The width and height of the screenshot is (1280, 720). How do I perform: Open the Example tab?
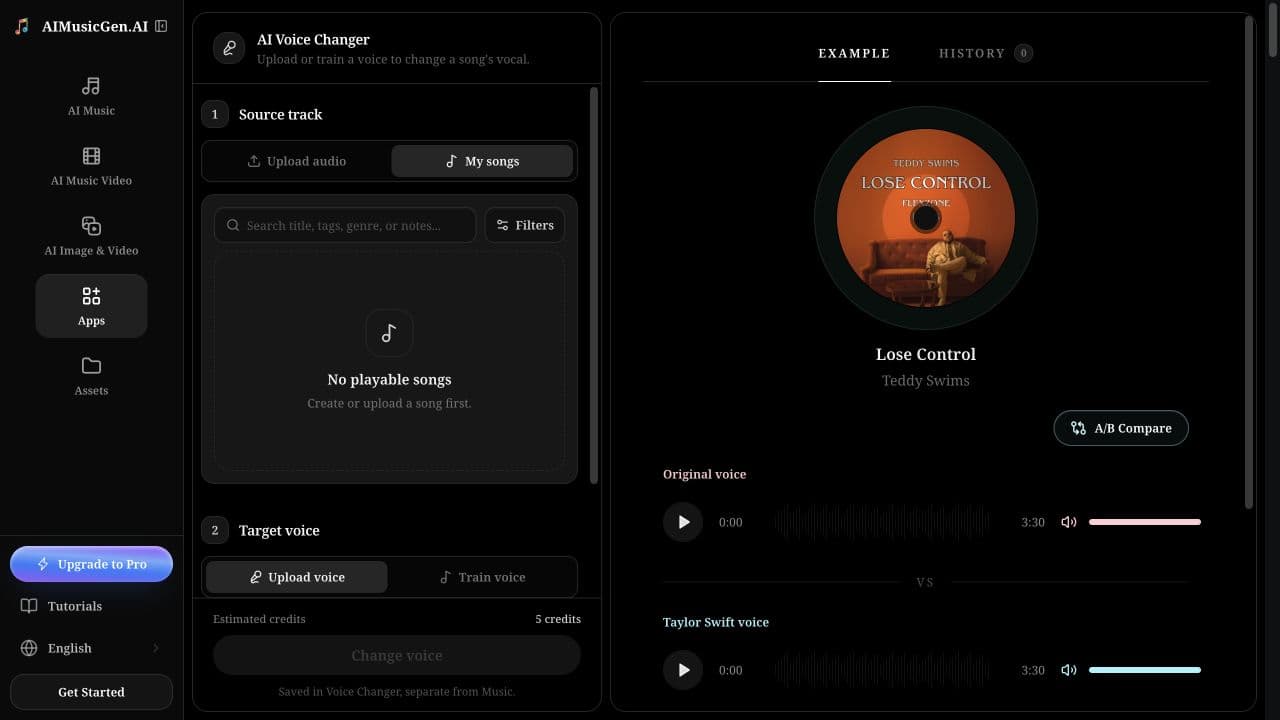(854, 54)
